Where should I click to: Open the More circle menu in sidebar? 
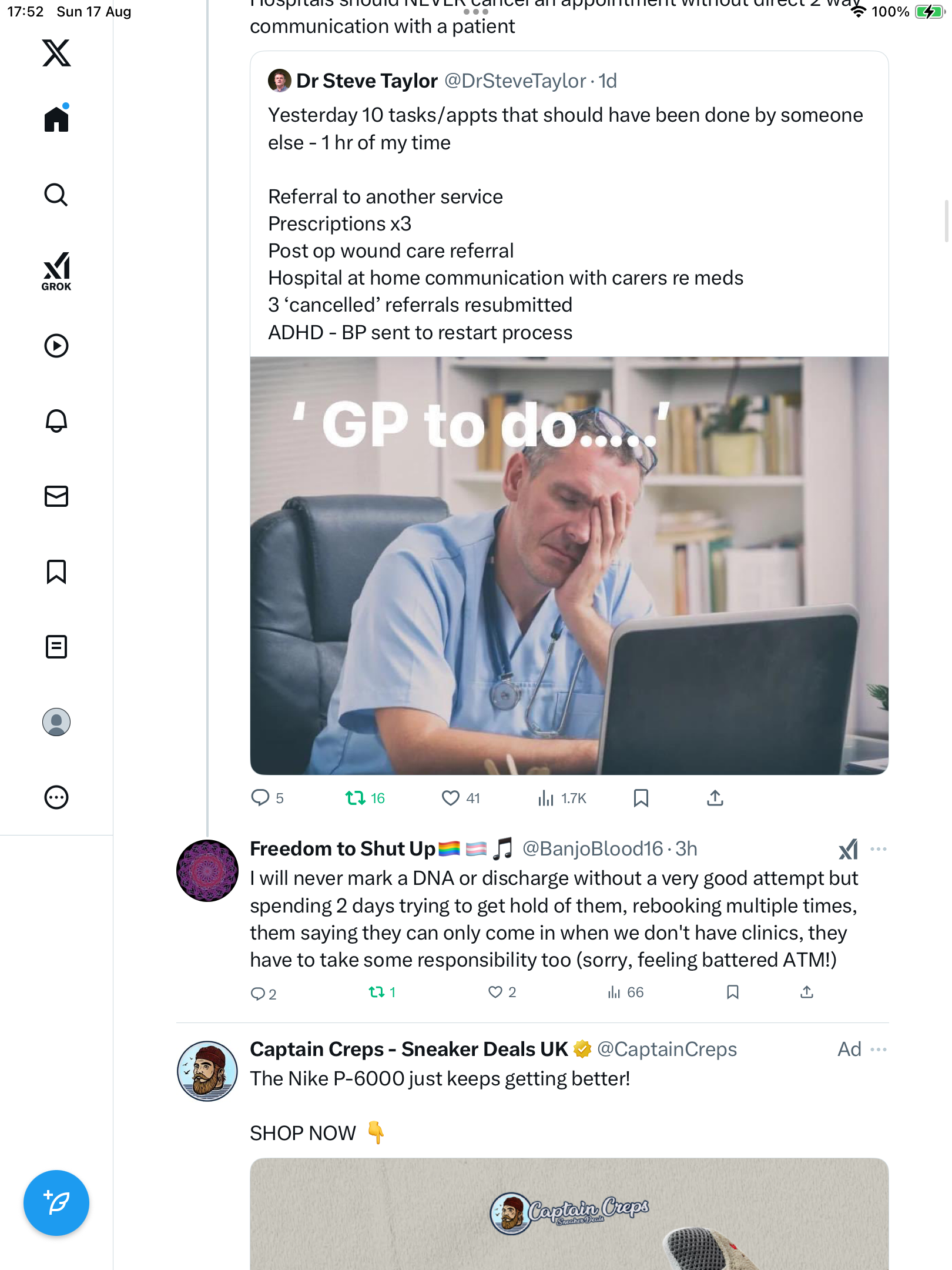(x=56, y=797)
